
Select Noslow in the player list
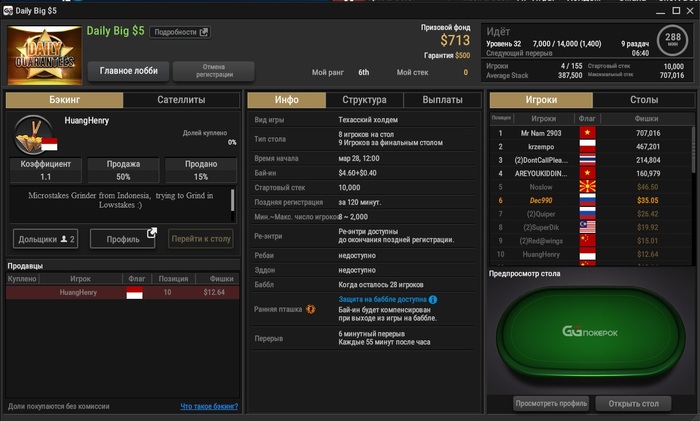pyautogui.click(x=541, y=187)
